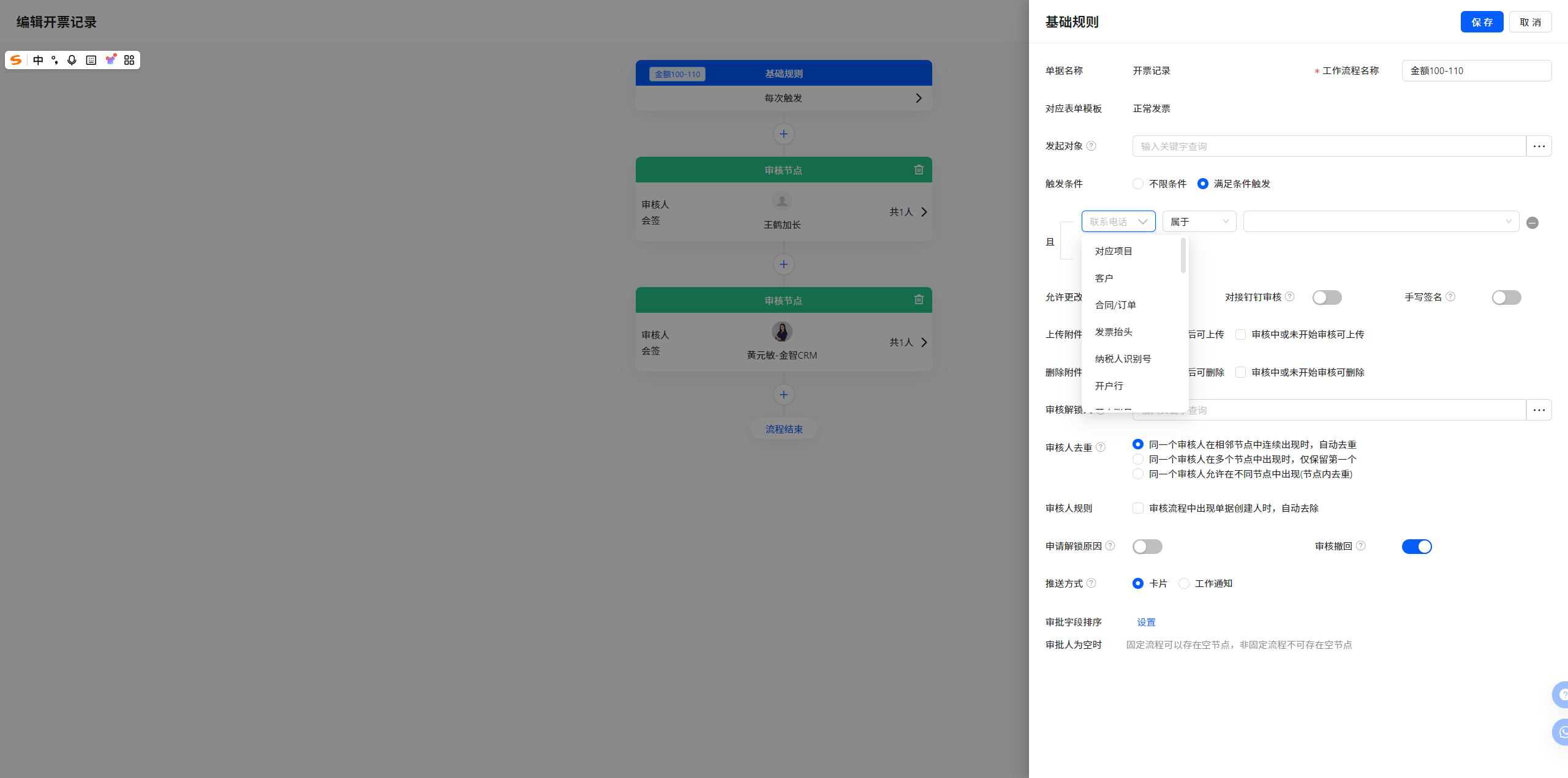Remove trigger condition row with minus icon
This screenshot has height=778, width=1568.
point(1532,223)
